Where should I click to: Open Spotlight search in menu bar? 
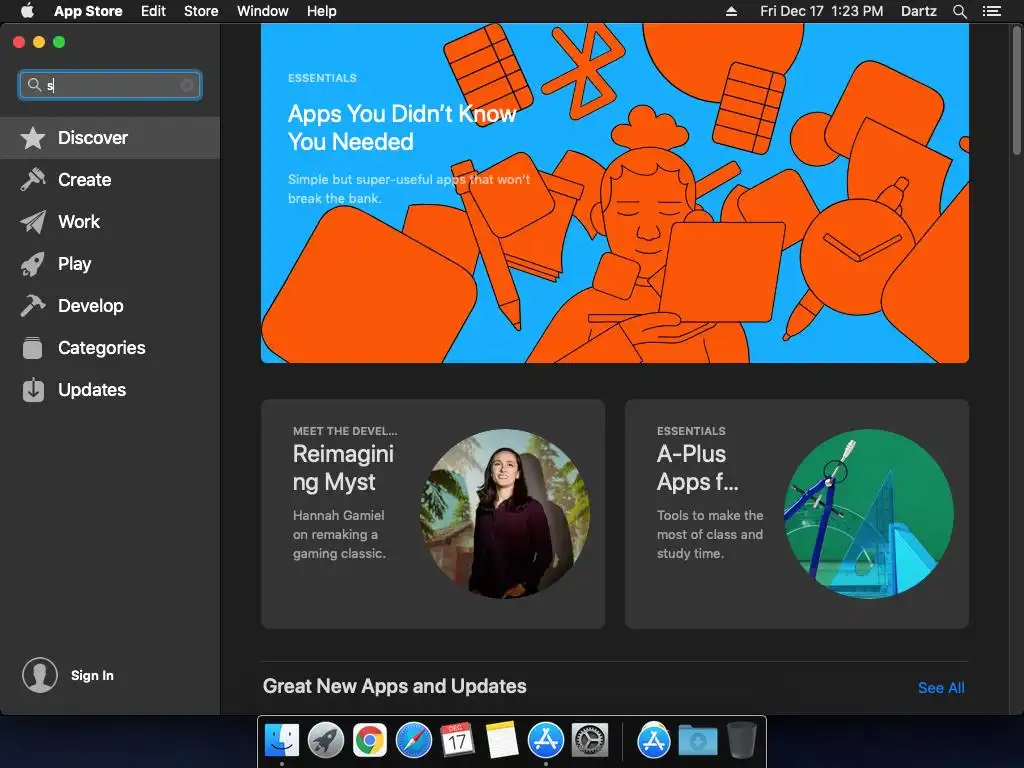(959, 11)
